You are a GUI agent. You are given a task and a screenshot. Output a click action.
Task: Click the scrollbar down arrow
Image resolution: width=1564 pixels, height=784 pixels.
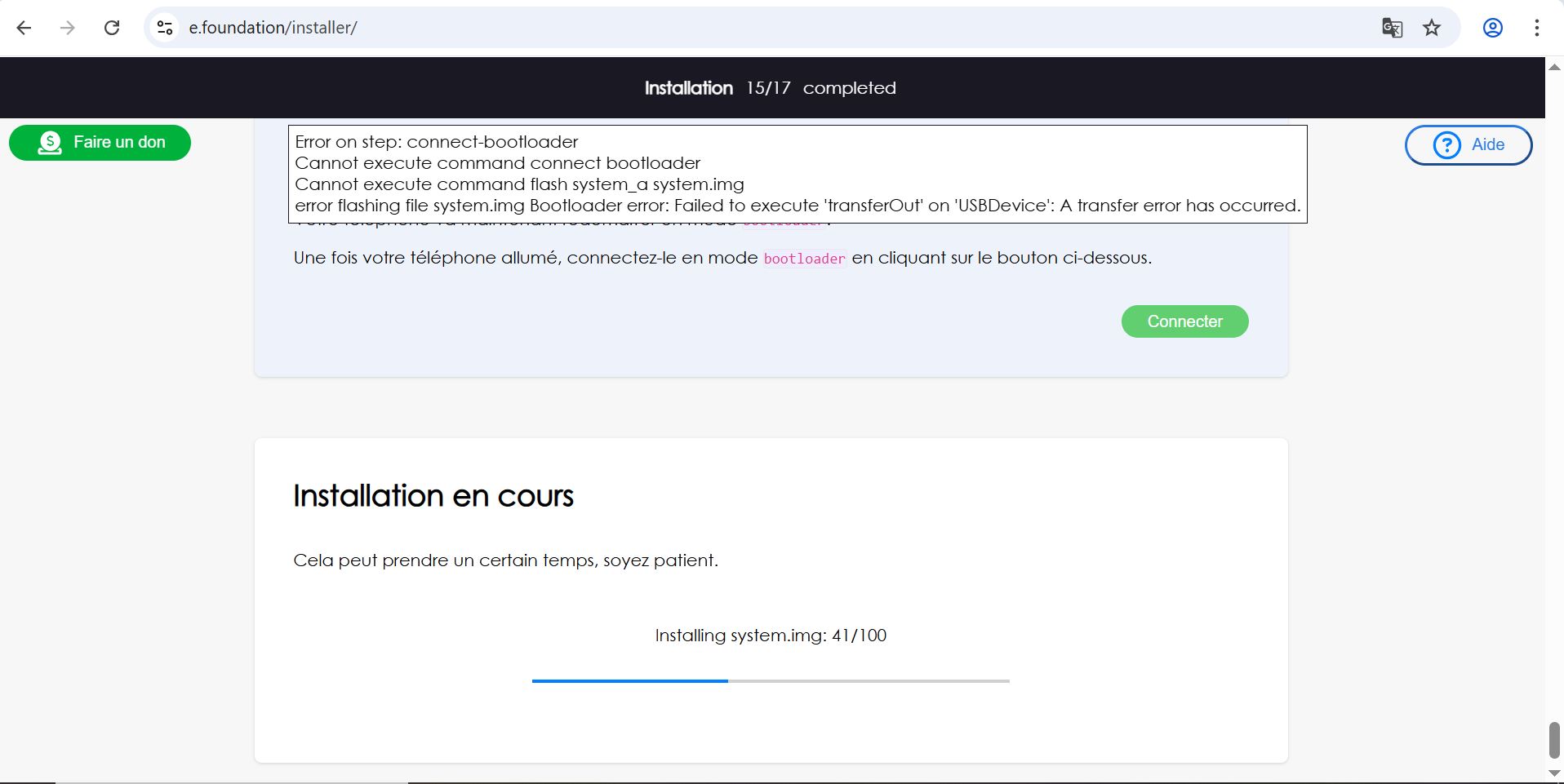1554,773
